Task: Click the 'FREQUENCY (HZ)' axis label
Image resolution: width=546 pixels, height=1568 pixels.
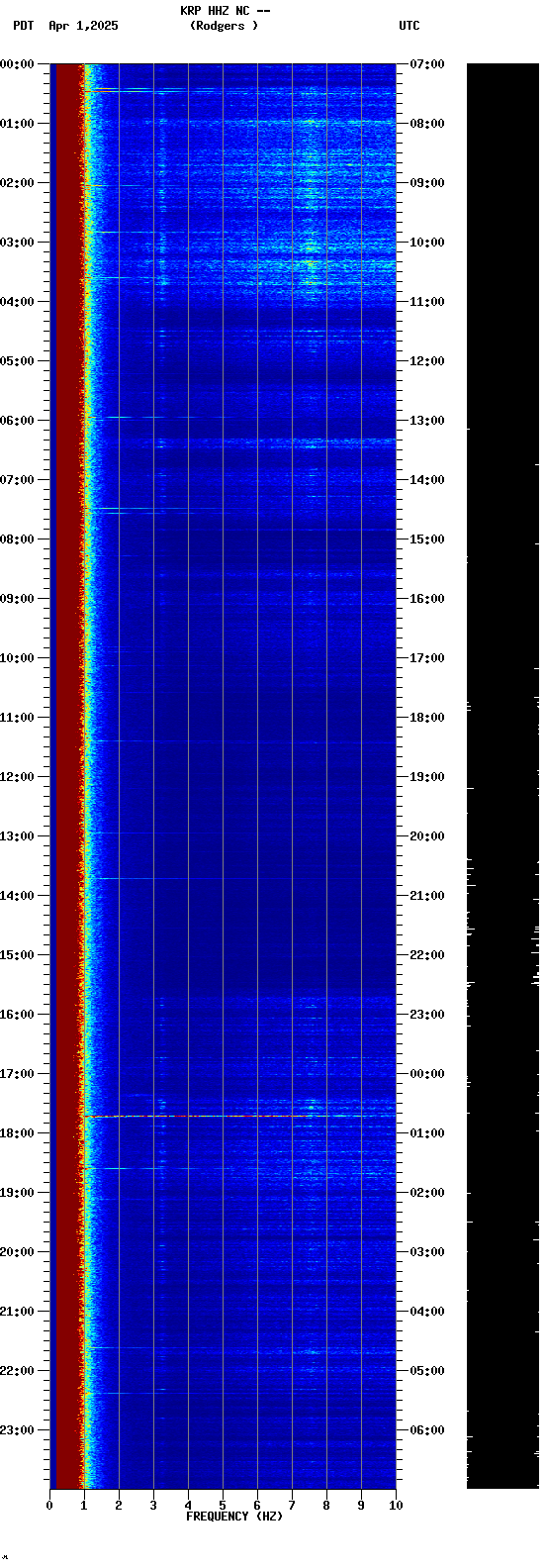Action: (x=234, y=1517)
